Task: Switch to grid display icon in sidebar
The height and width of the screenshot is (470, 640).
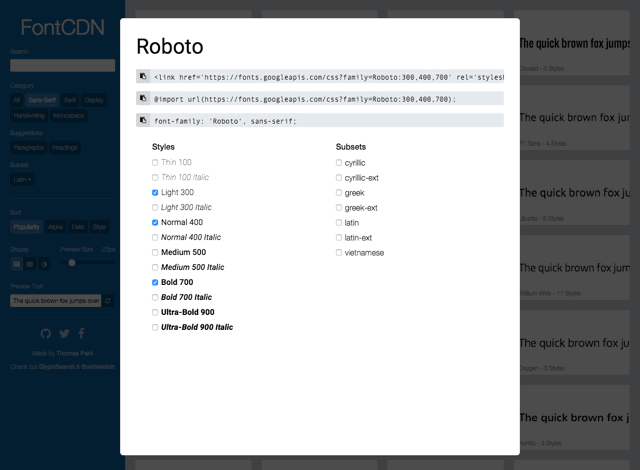Action: [x=17, y=264]
